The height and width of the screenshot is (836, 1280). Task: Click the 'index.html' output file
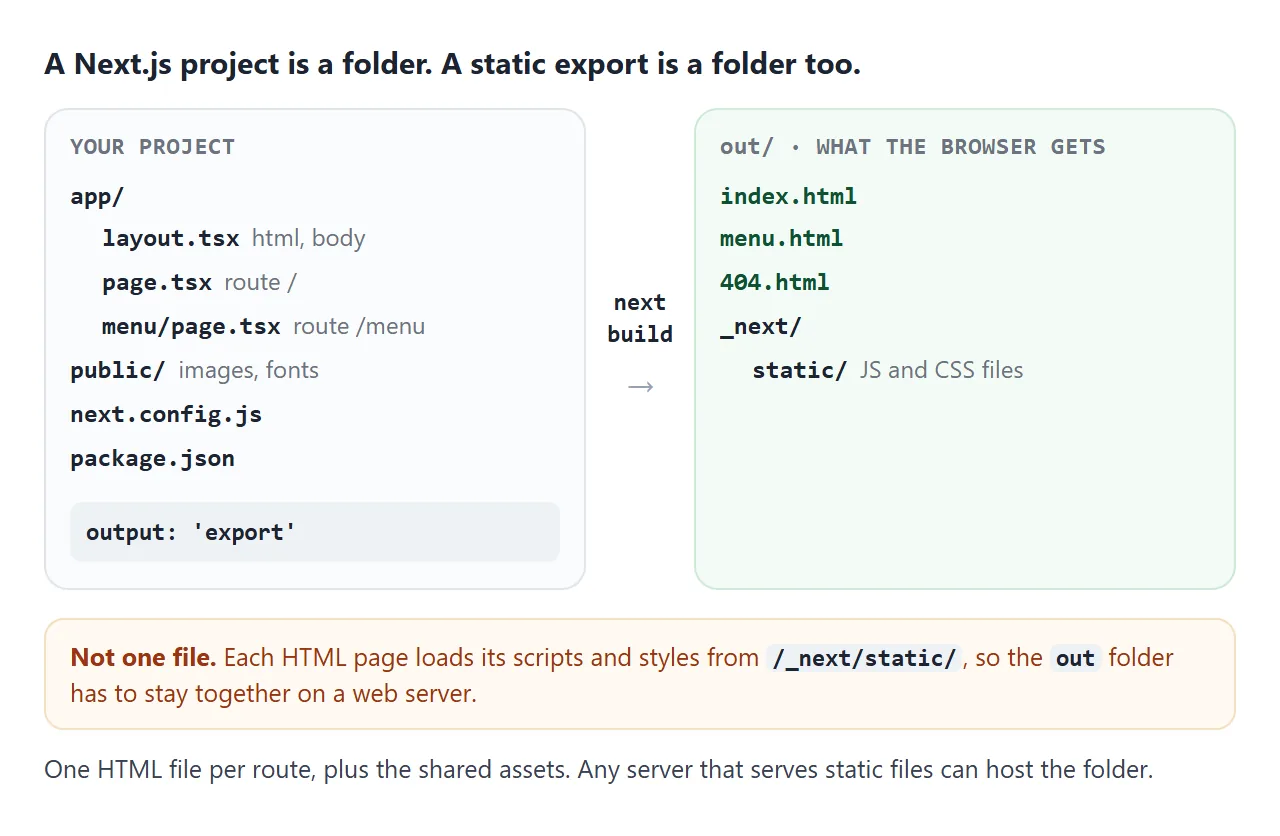788,196
